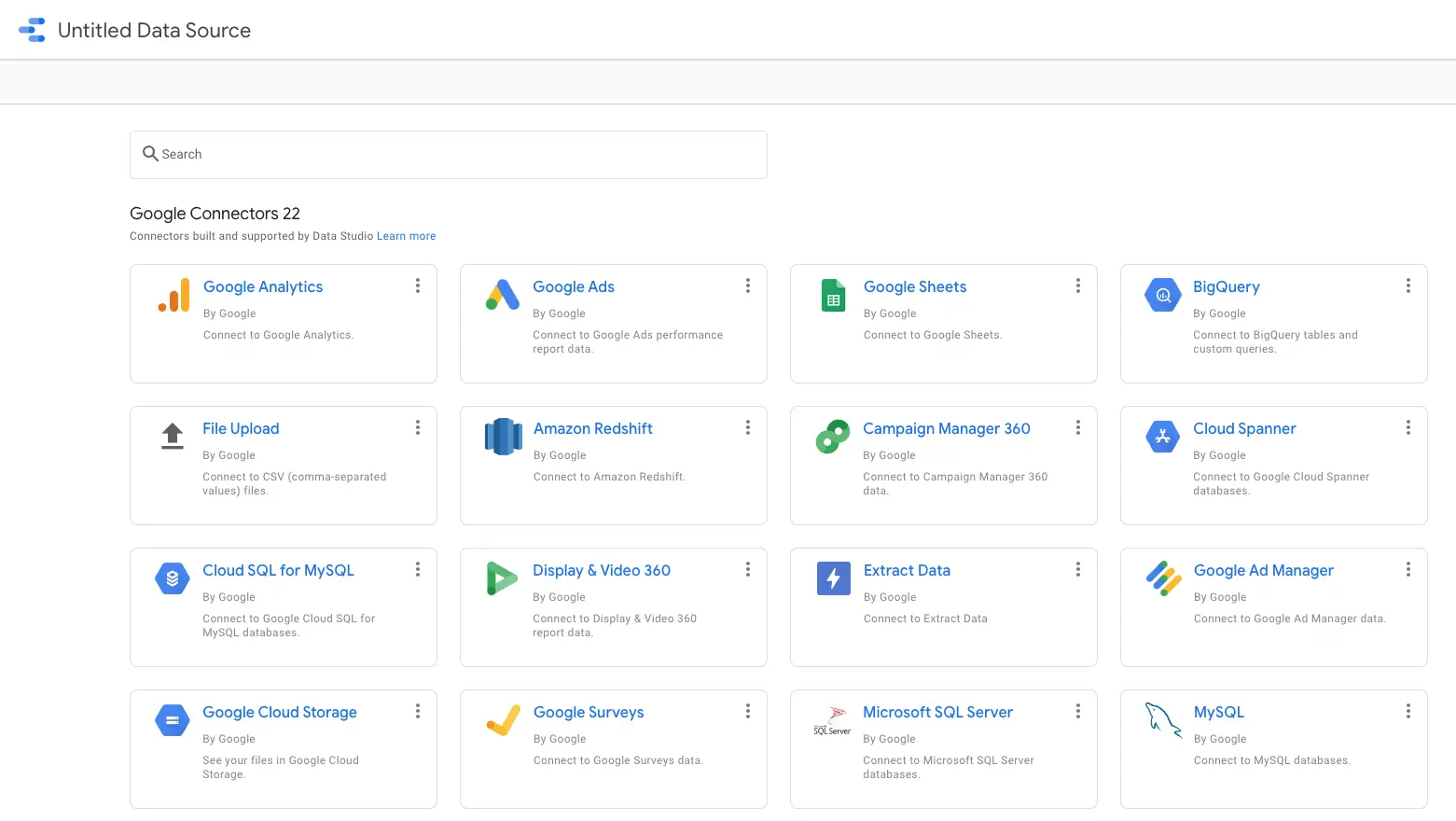
Task: Open more options for MySQL connector
Action: coord(1408,711)
